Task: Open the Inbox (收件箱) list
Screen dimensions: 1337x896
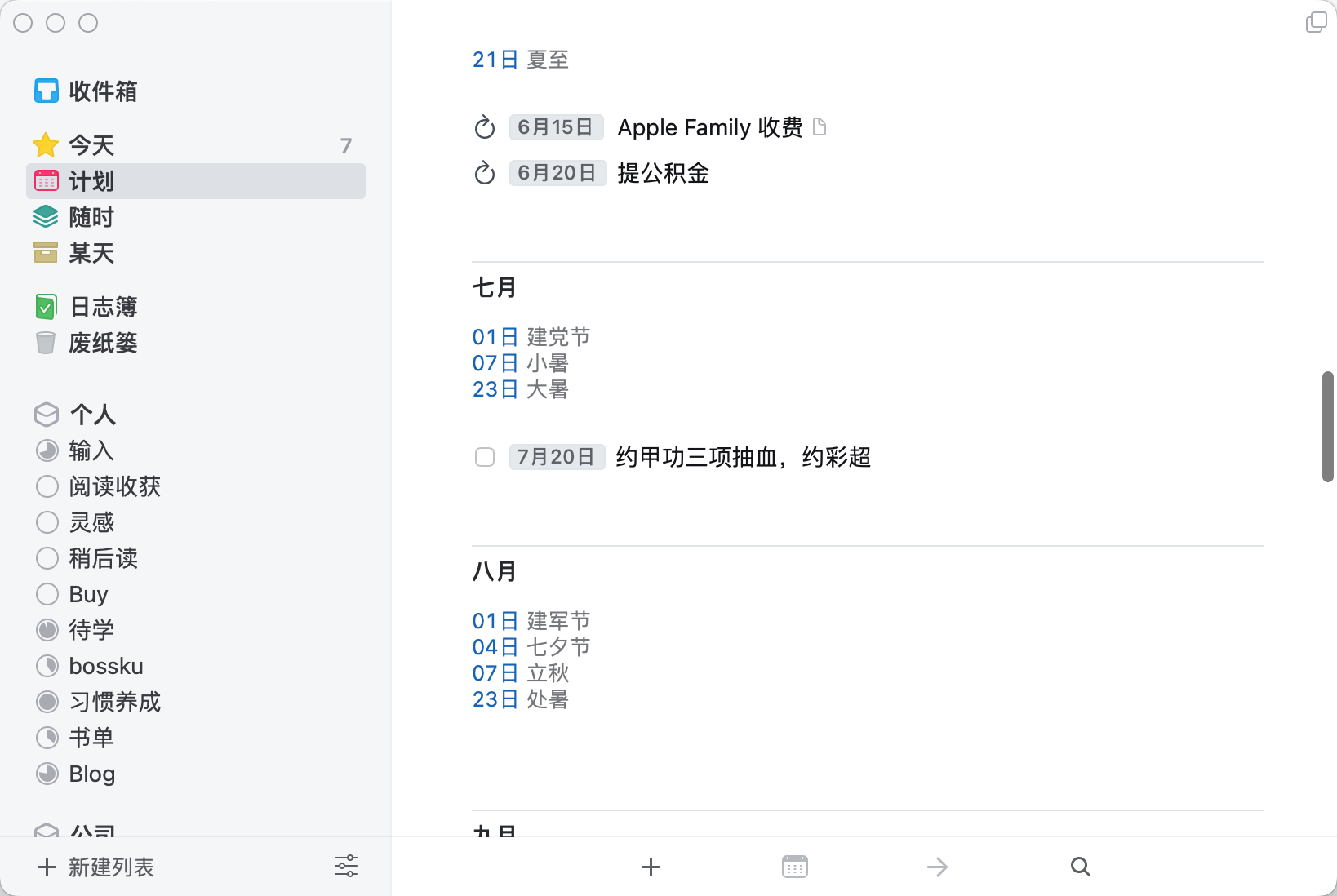Action: [102, 91]
